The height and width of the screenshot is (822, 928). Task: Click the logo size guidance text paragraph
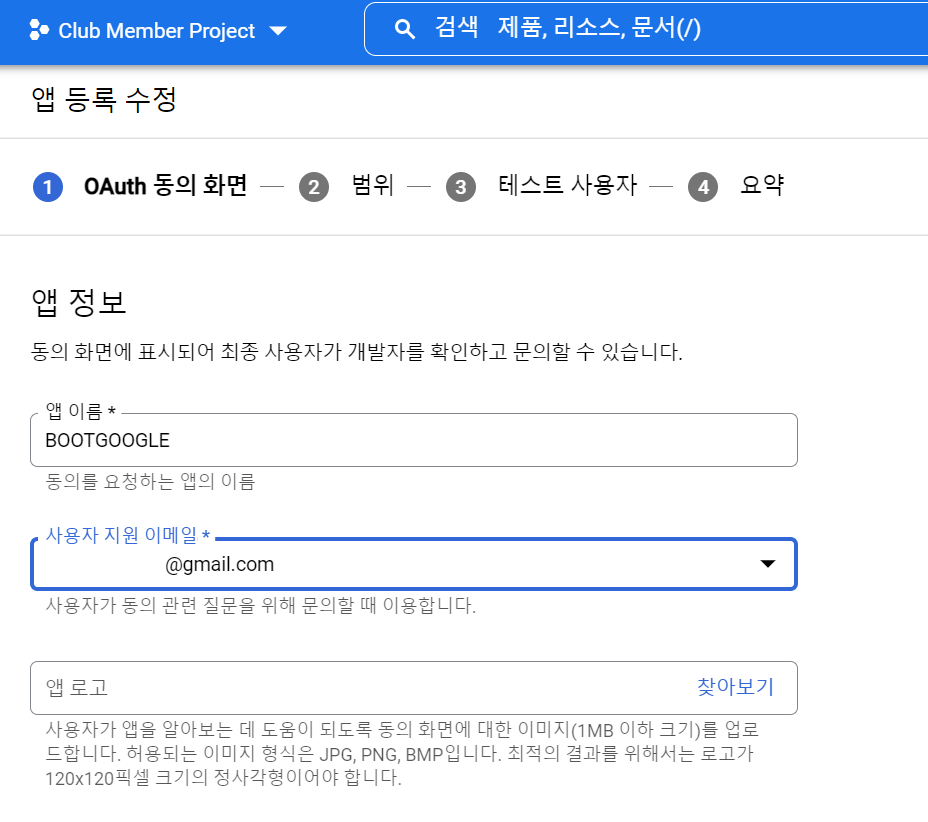tap(402, 753)
